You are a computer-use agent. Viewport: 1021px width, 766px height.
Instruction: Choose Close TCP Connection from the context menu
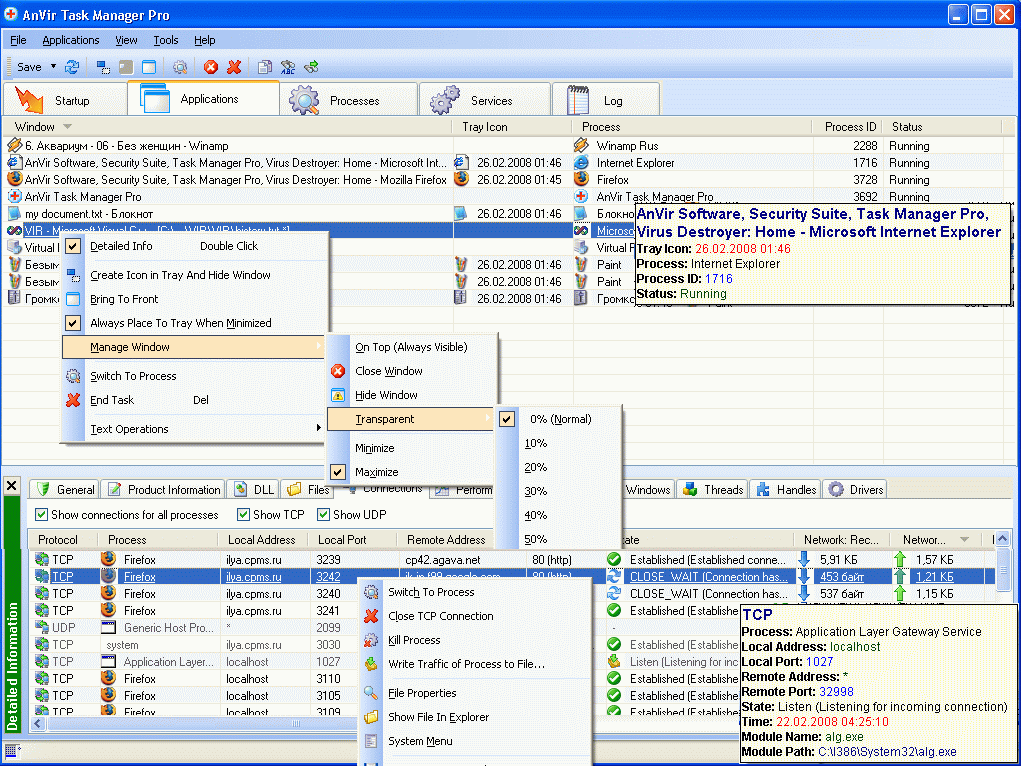coord(441,616)
